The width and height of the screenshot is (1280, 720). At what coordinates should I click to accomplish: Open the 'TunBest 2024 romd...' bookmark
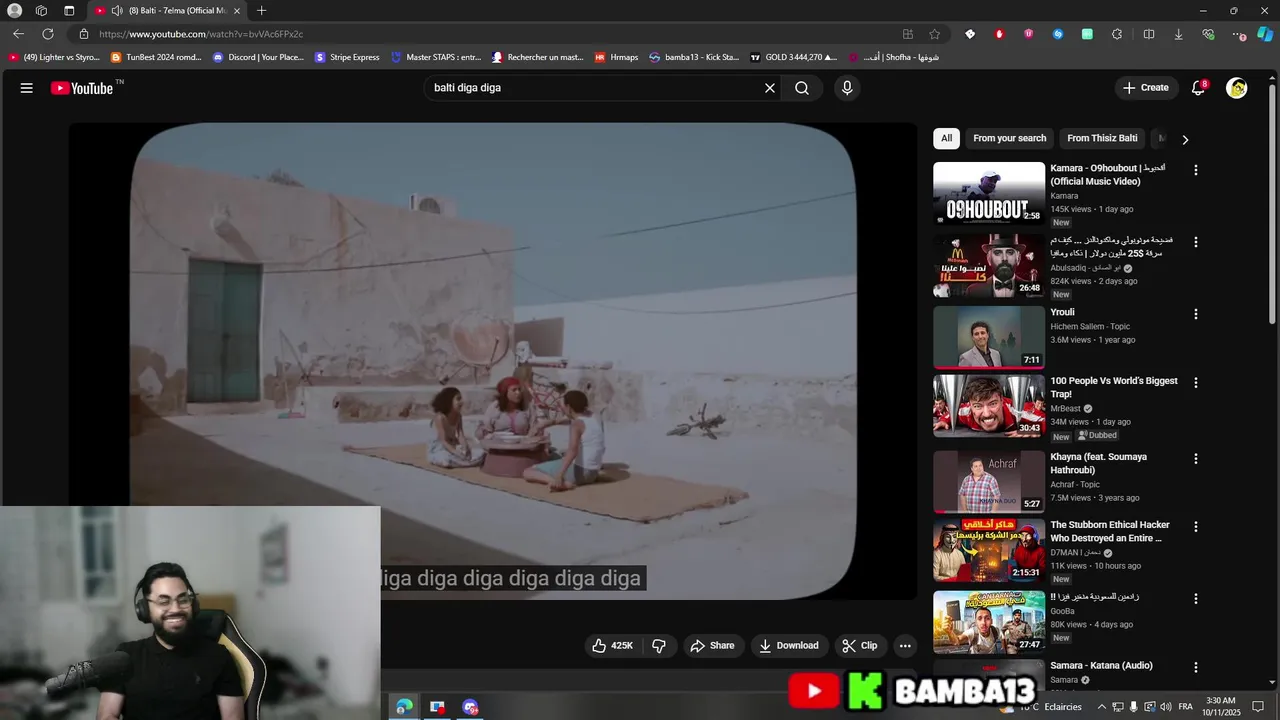tap(156, 57)
